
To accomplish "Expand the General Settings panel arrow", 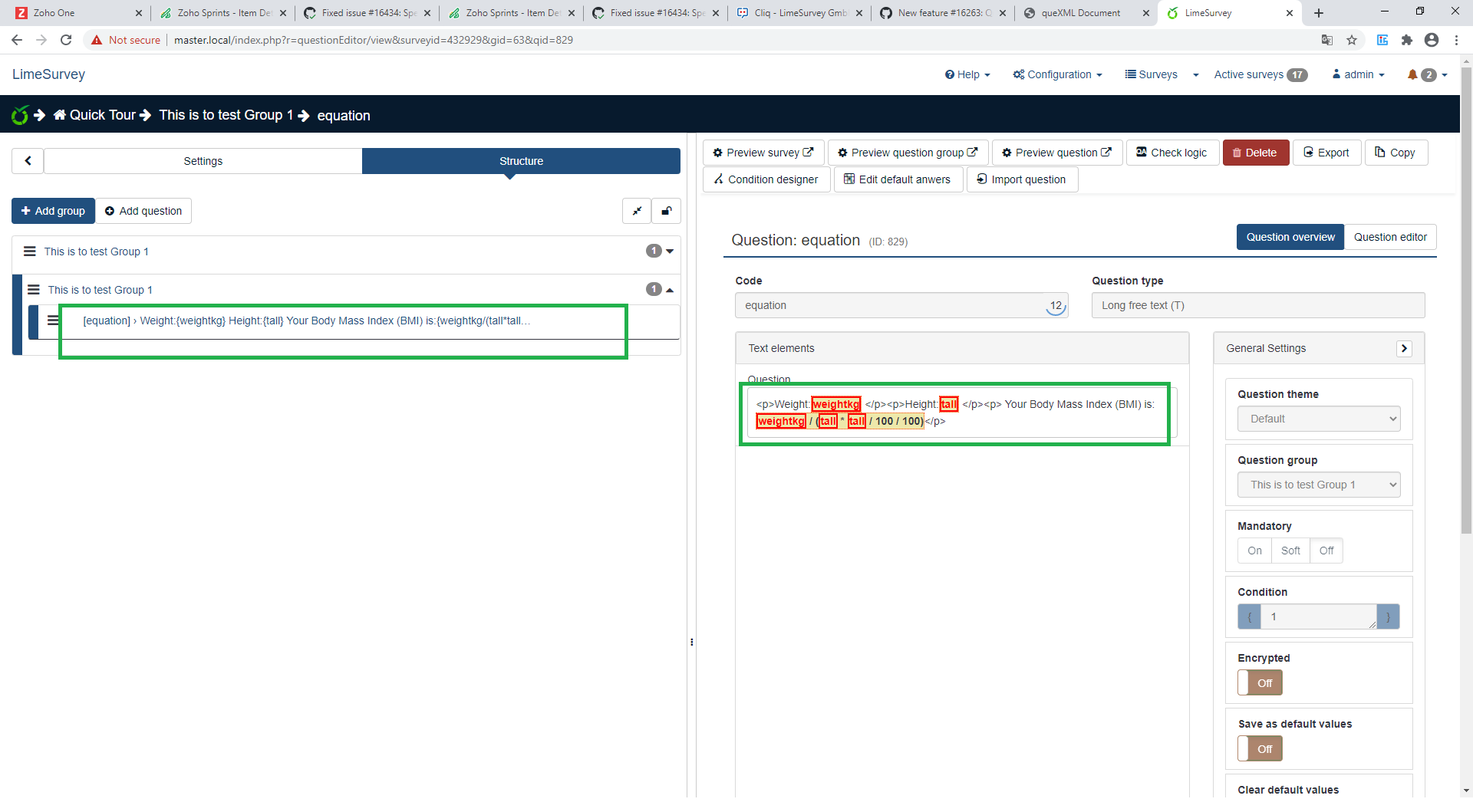I will [1404, 348].
